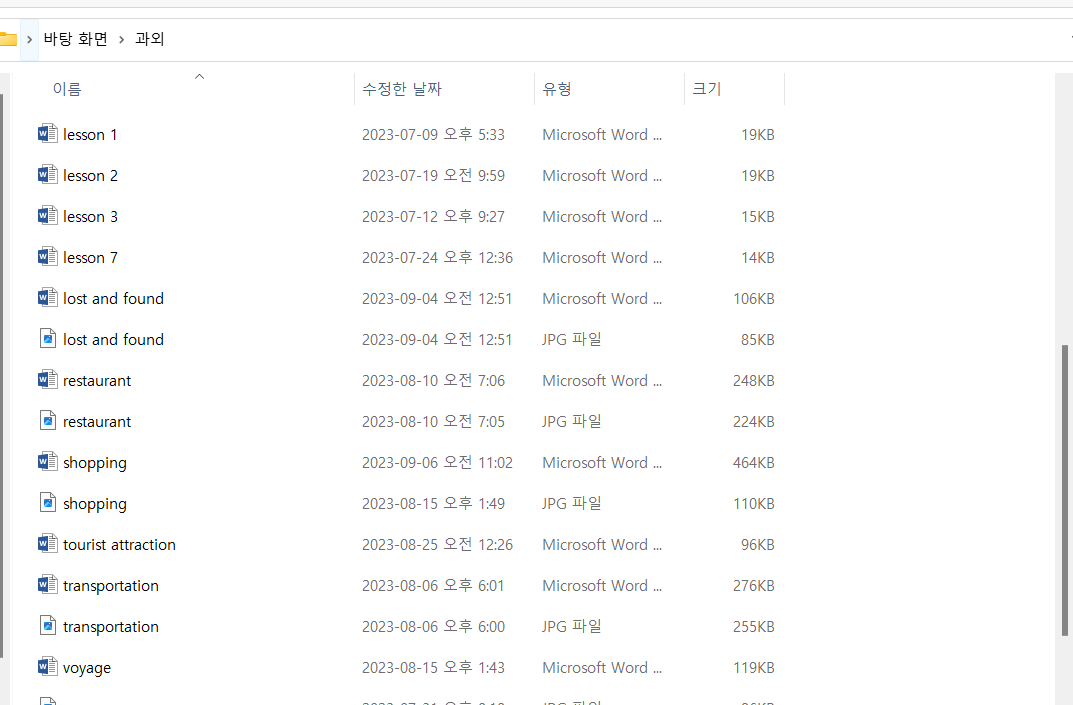
Task: Click the 248KB size value
Action: tap(753, 381)
